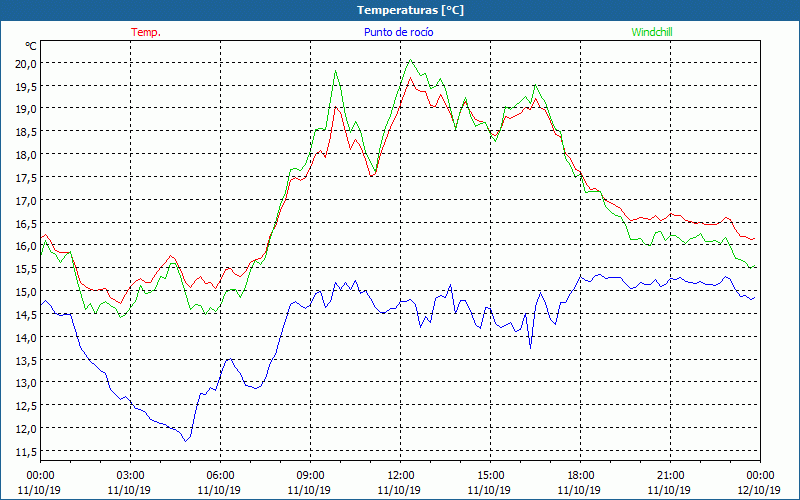Image resolution: width=800 pixels, height=500 pixels.
Task: Click the 19,0 y-axis value
Action: 27,109
